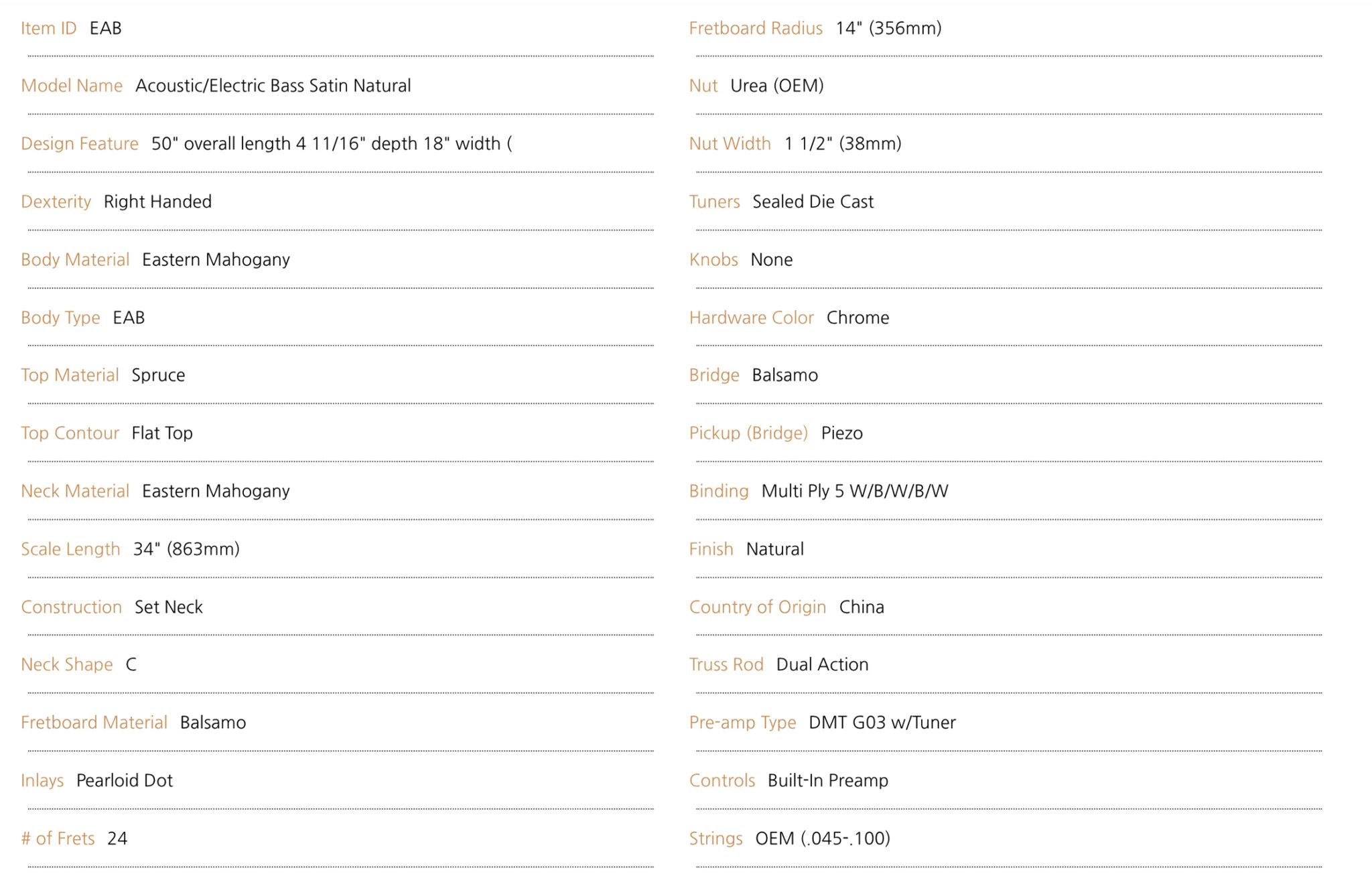The width and height of the screenshot is (1372, 884).
Task: Click the Construction Set Neck entry
Action: click(x=169, y=607)
